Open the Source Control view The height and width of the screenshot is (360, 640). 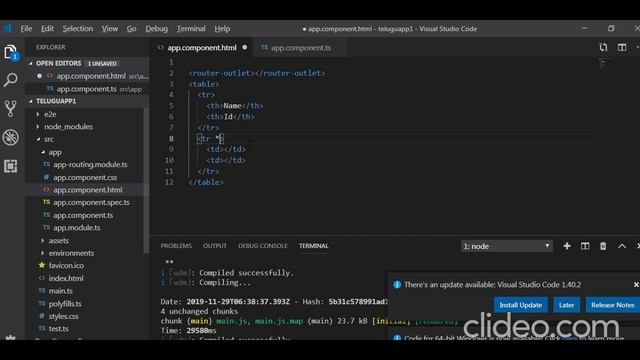[11, 109]
